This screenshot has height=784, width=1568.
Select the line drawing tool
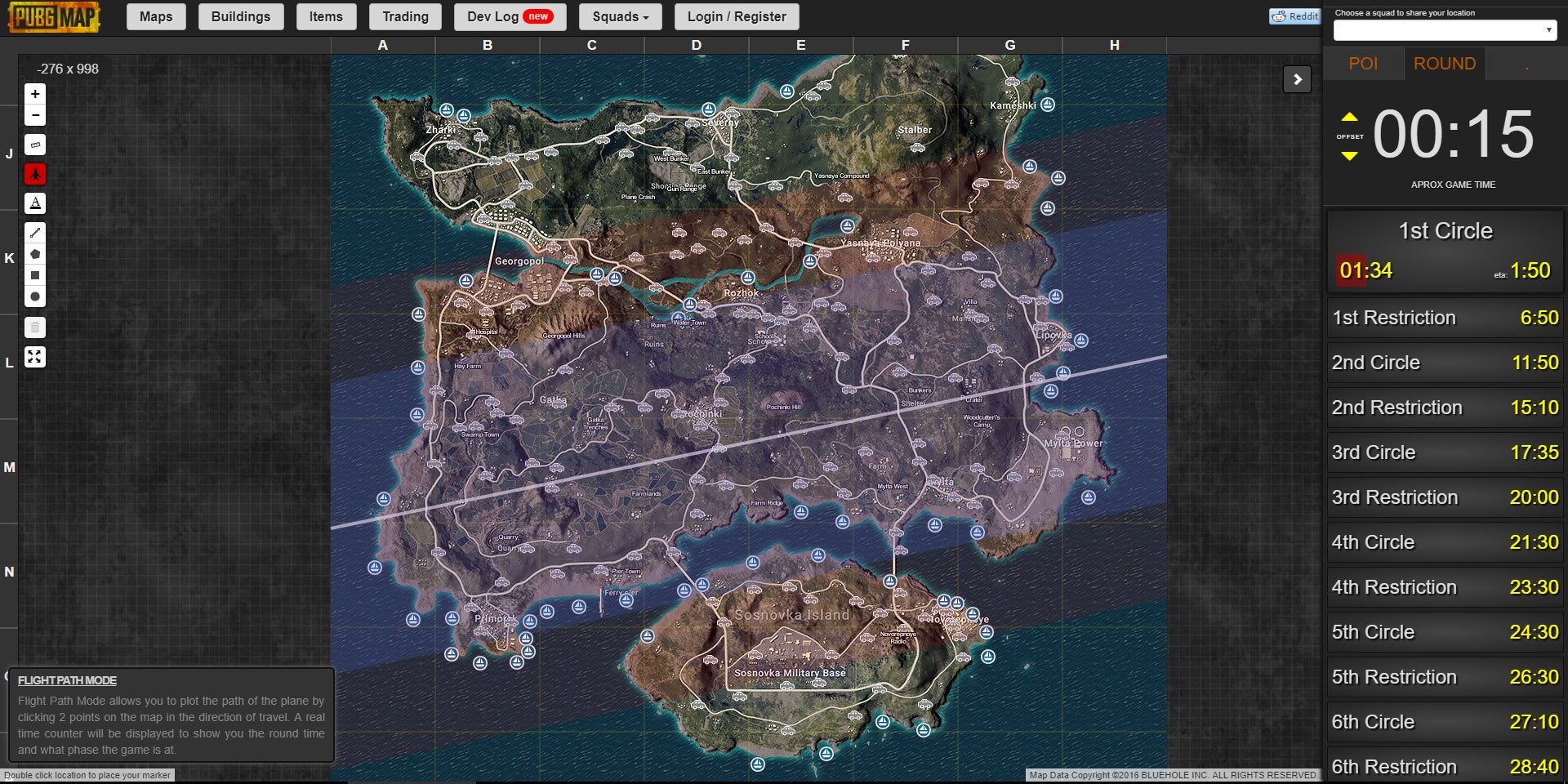35,233
